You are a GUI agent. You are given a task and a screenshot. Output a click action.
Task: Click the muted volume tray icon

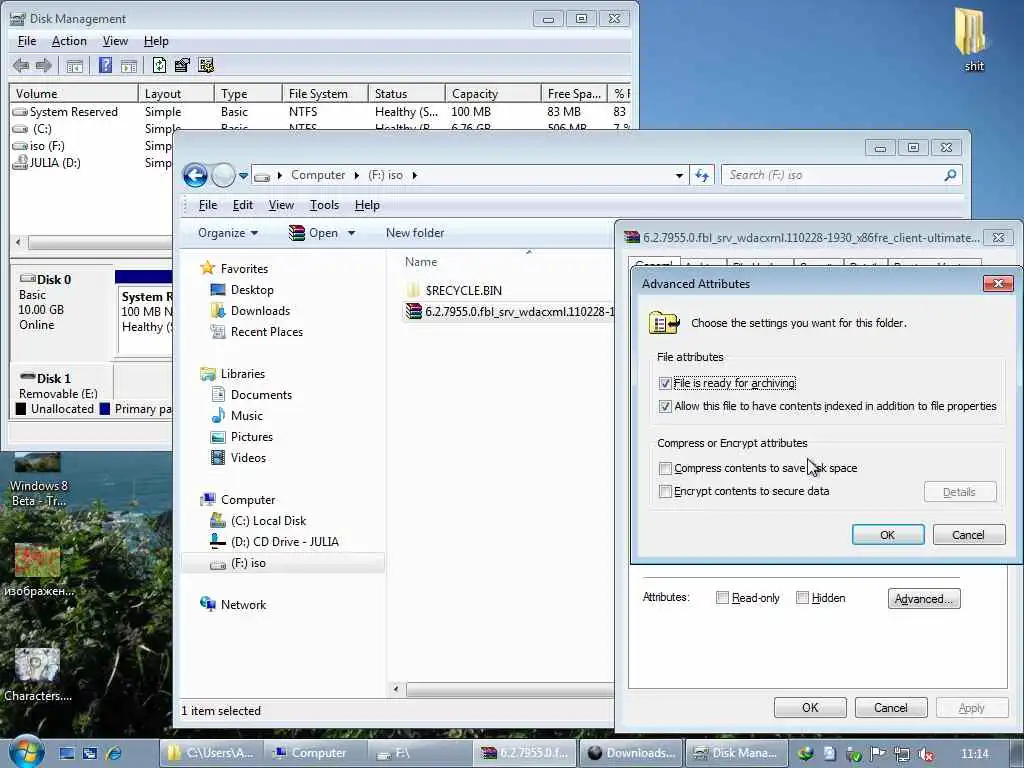[x=925, y=754]
